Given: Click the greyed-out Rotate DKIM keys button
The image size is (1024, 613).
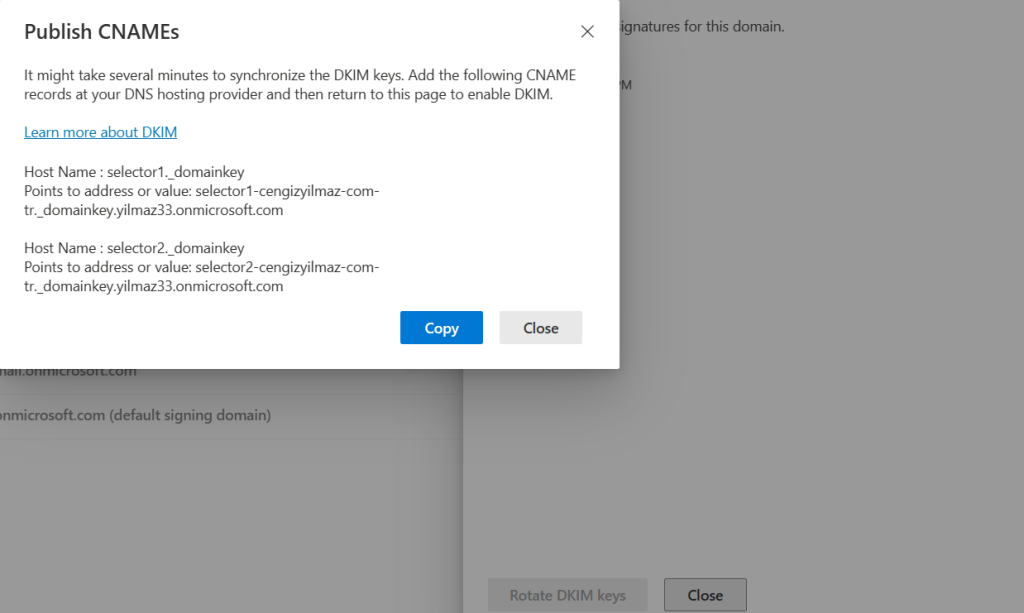Looking at the screenshot, I should click(567, 595).
